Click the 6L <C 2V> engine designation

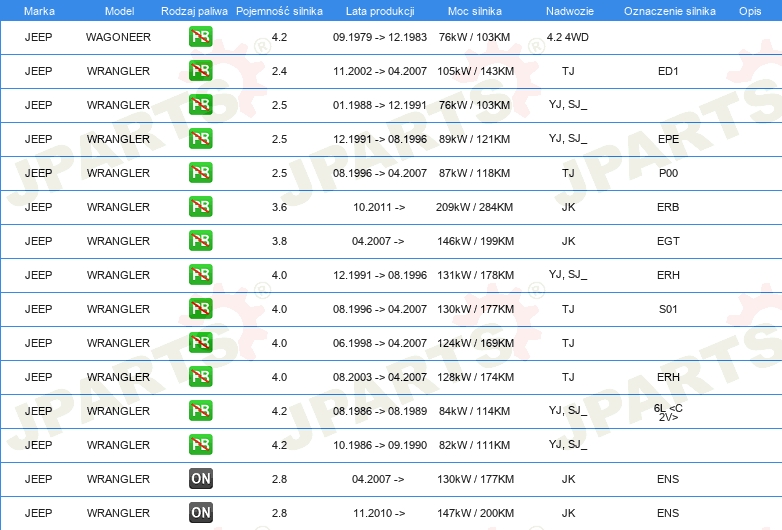pos(668,412)
